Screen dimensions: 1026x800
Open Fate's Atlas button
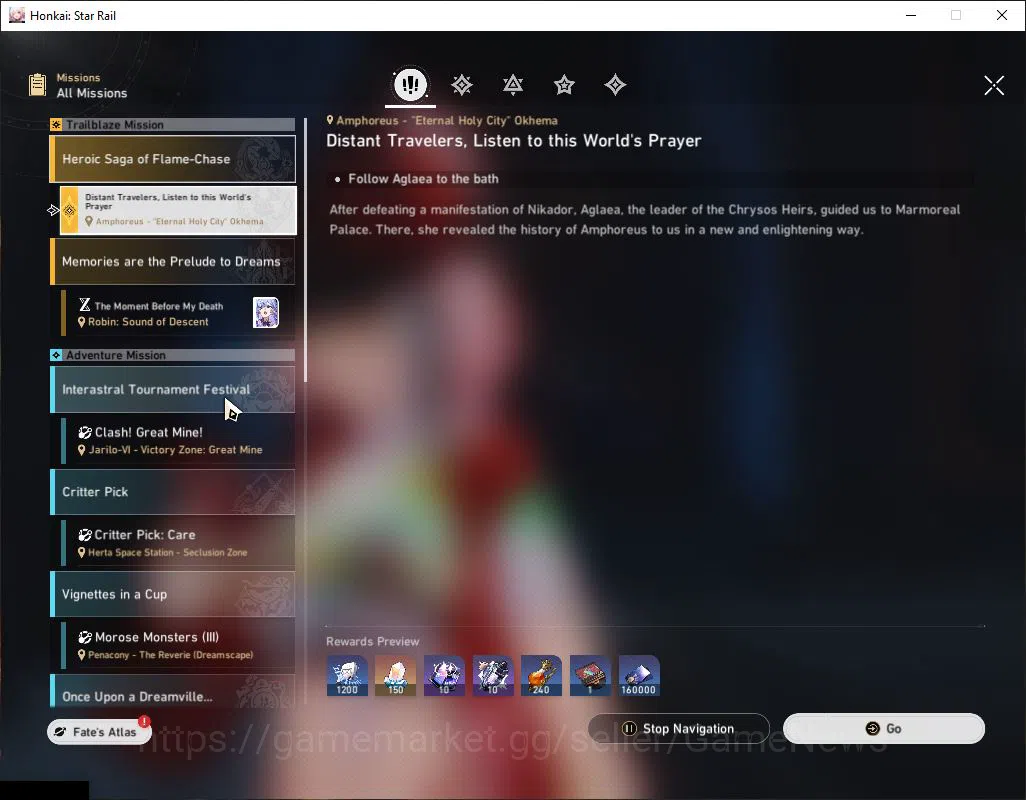click(99, 732)
